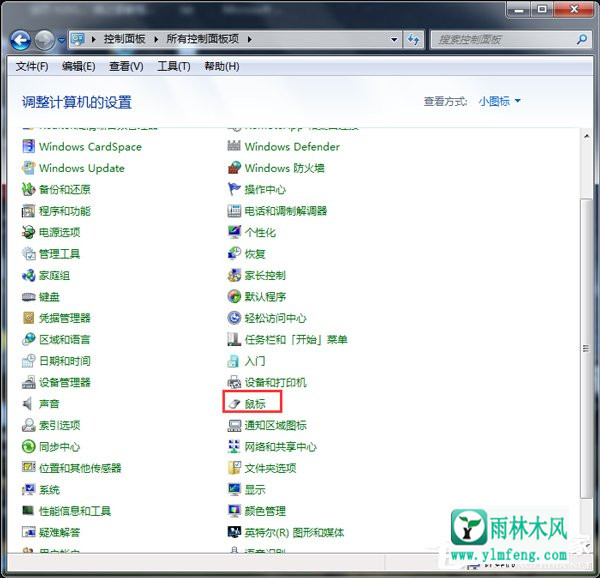The width and height of the screenshot is (600, 578).
Task: Open the 英特尔(R) 图形和媒体 link
Action: (x=294, y=532)
